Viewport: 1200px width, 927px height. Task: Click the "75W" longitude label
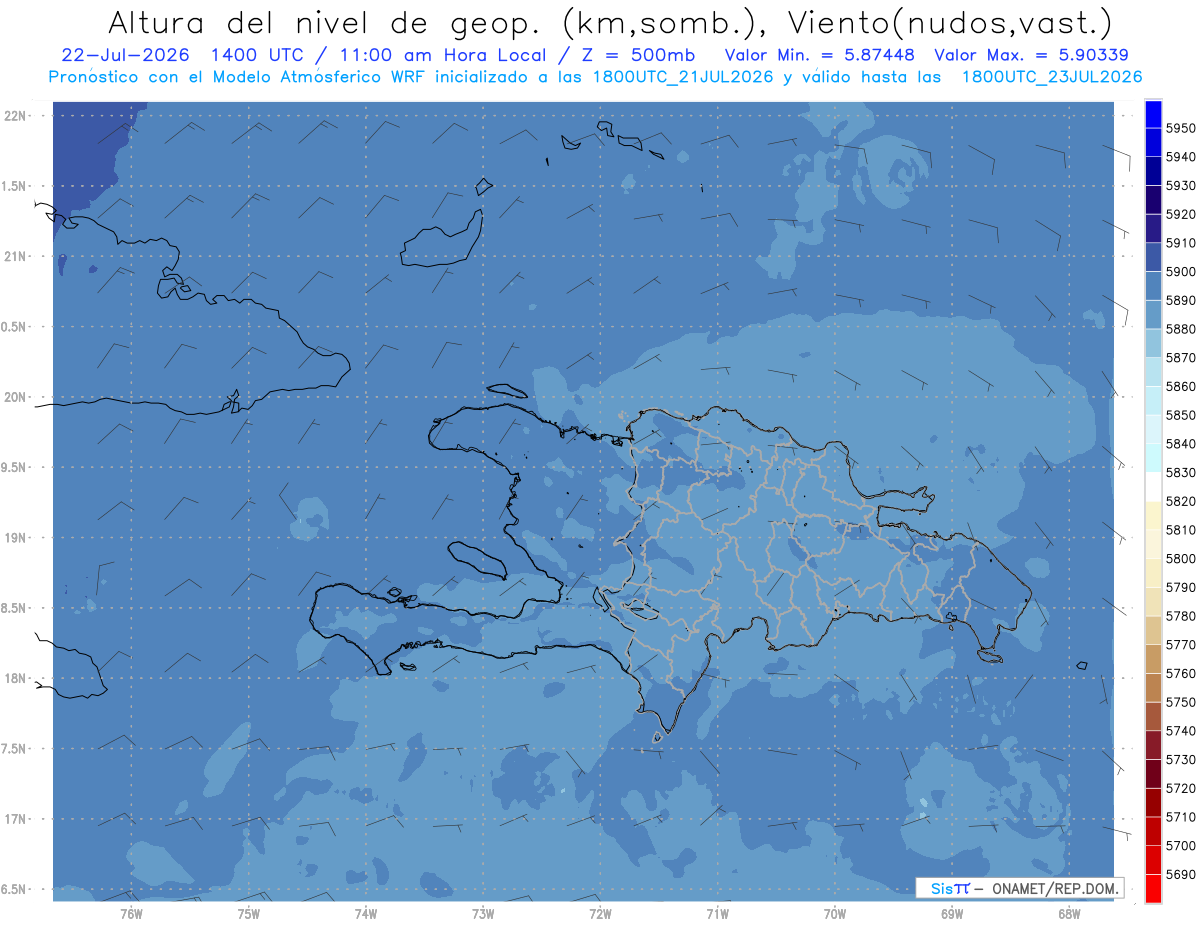[249, 914]
